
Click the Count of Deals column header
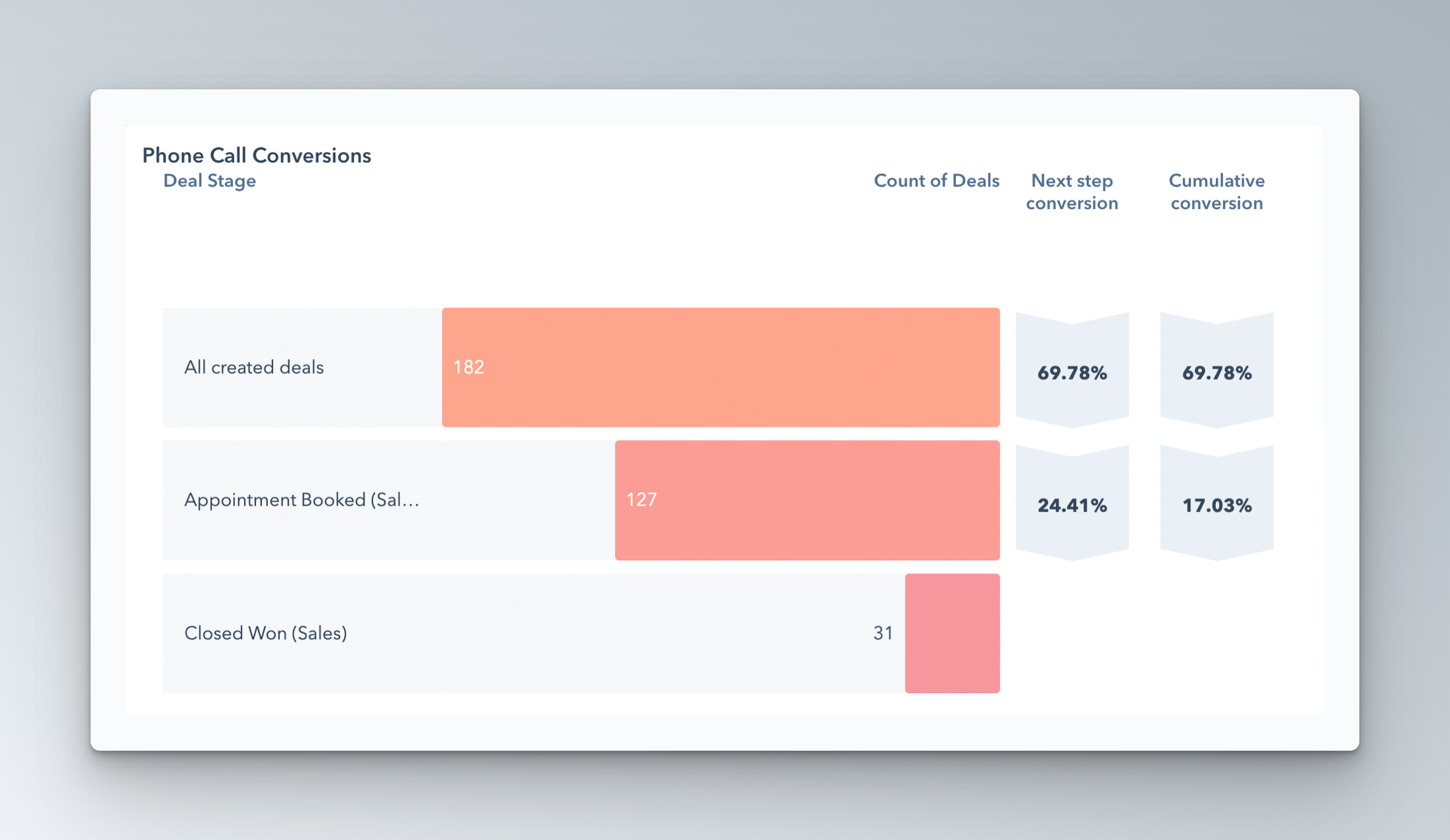click(936, 181)
